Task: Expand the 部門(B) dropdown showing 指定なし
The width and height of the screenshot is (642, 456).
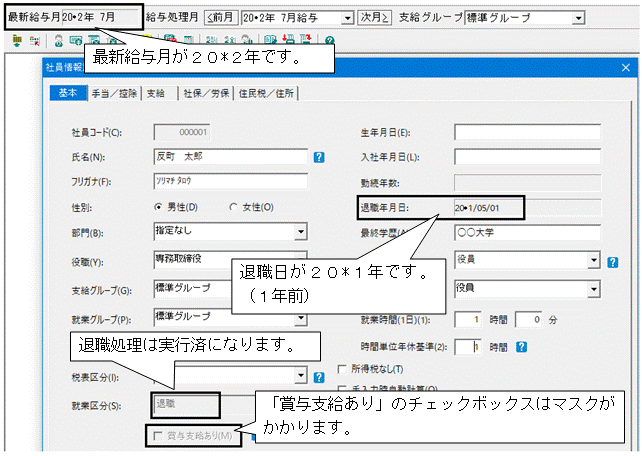Action: (x=301, y=232)
